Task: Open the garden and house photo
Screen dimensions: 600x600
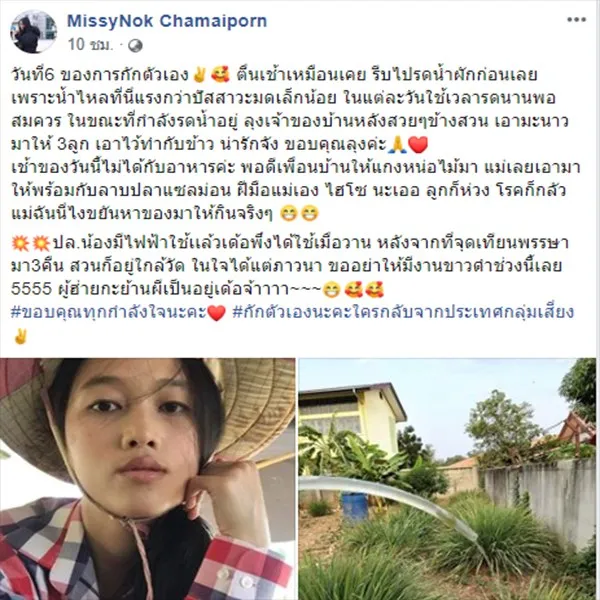Action: [447, 479]
